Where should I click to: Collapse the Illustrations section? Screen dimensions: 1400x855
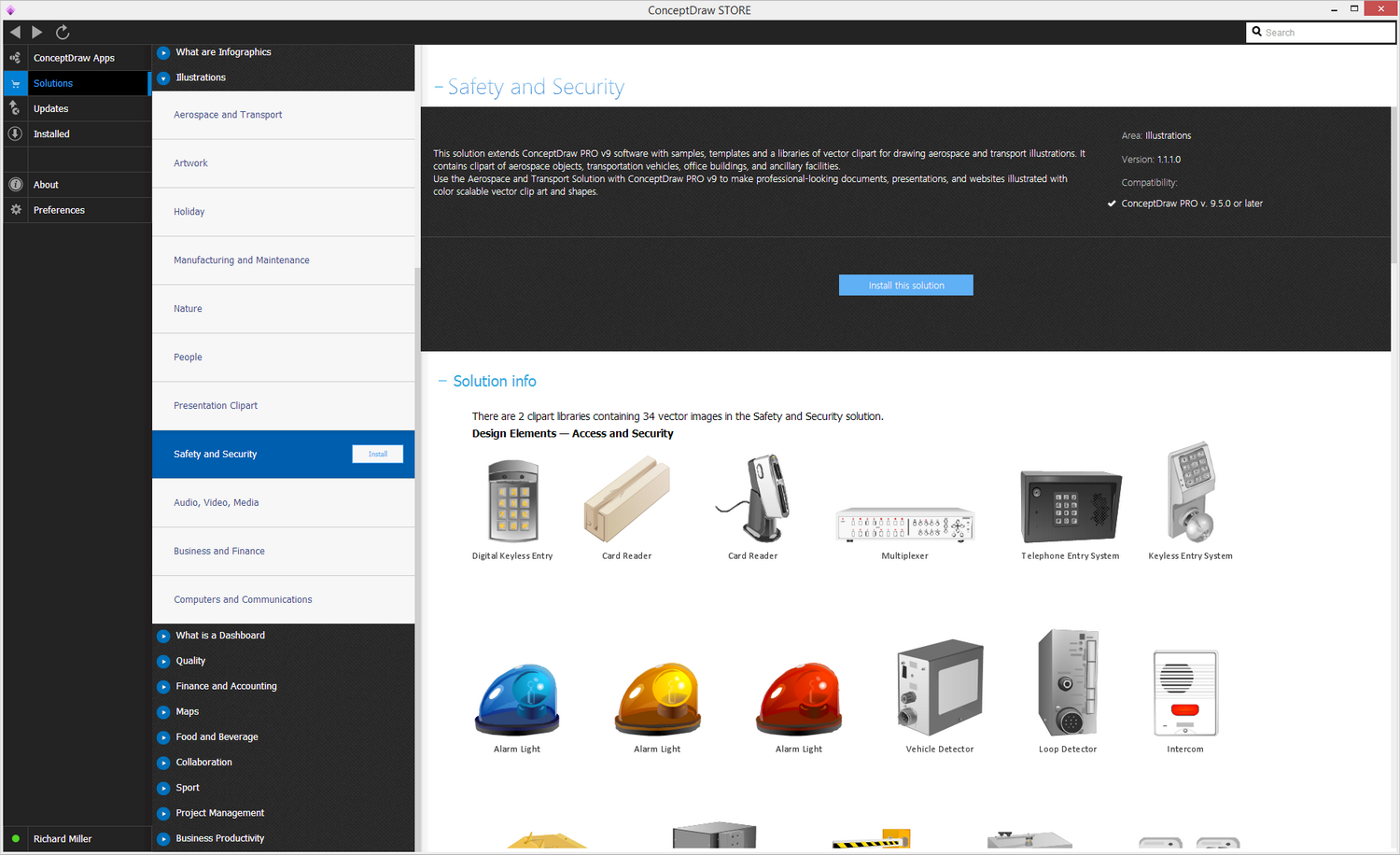point(163,77)
